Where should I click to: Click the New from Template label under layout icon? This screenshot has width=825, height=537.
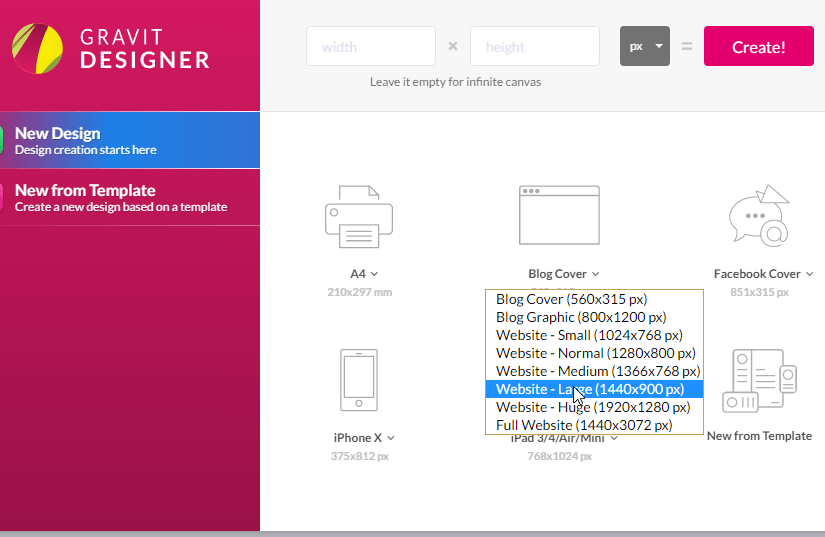pyautogui.click(x=759, y=436)
